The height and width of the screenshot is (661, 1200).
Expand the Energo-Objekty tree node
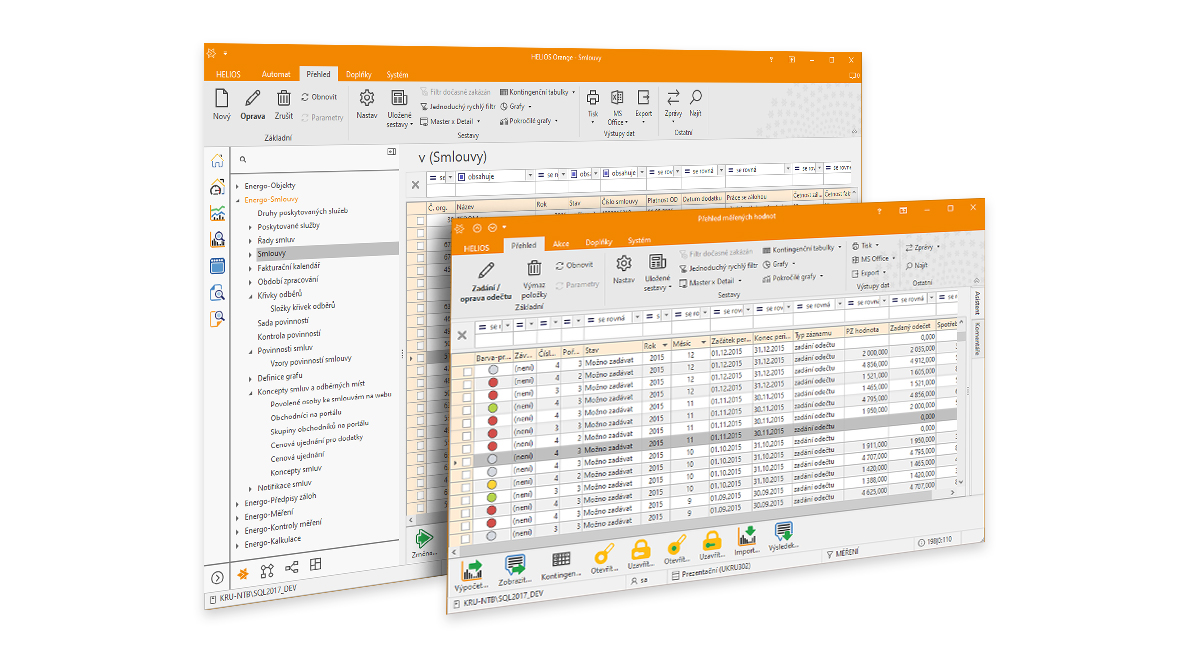237,186
